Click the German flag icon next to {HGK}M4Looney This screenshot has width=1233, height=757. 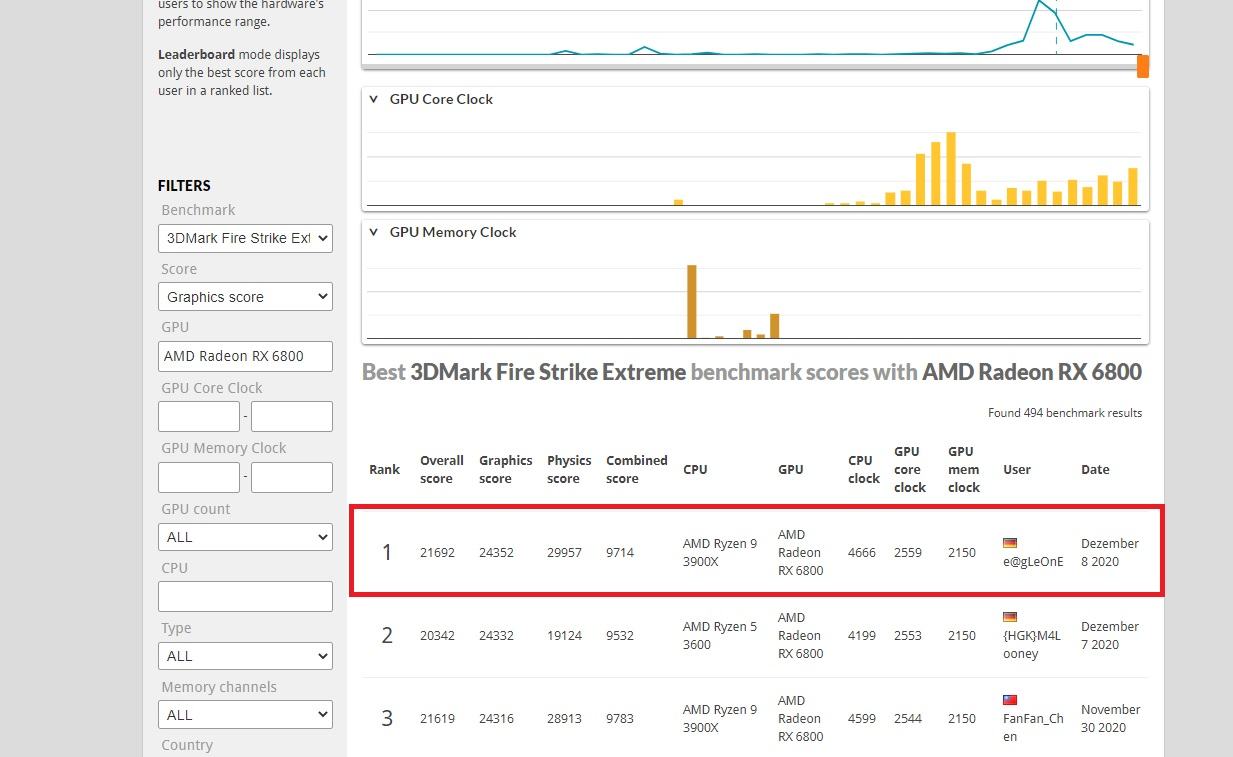click(x=1010, y=617)
